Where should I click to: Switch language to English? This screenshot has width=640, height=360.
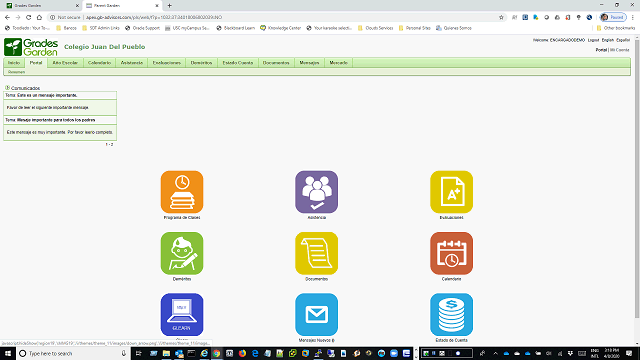(x=607, y=40)
